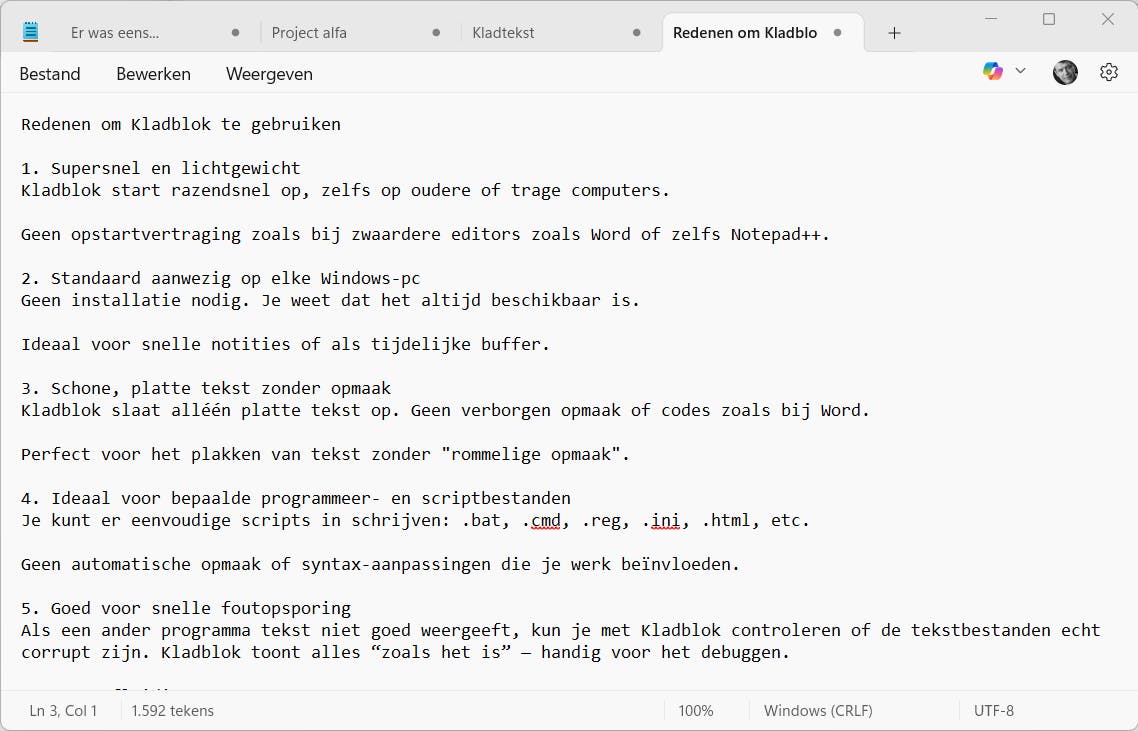Click line 'Ideaal voor snelle notities'
This screenshot has height=731, width=1138.
[285, 344]
